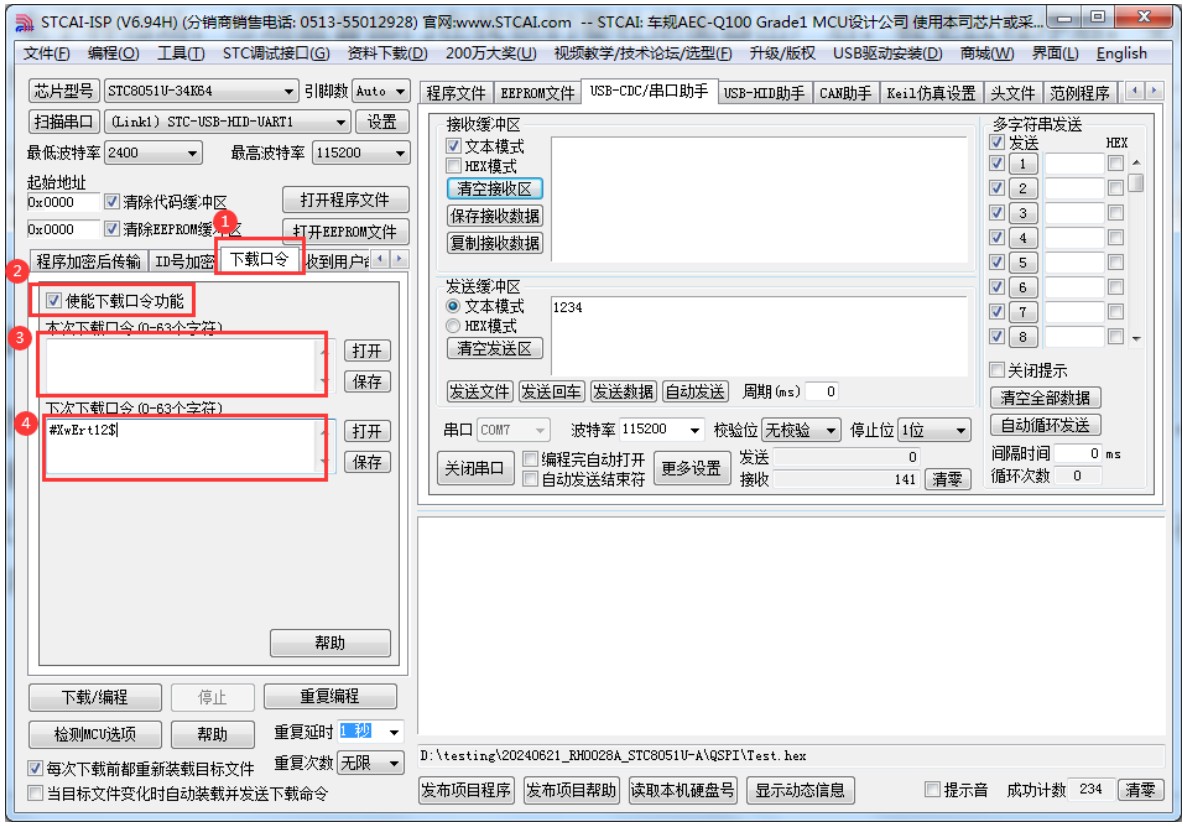Open the 文件(F) menu
This screenshot has height=826, width=1183.
pos(46,54)
